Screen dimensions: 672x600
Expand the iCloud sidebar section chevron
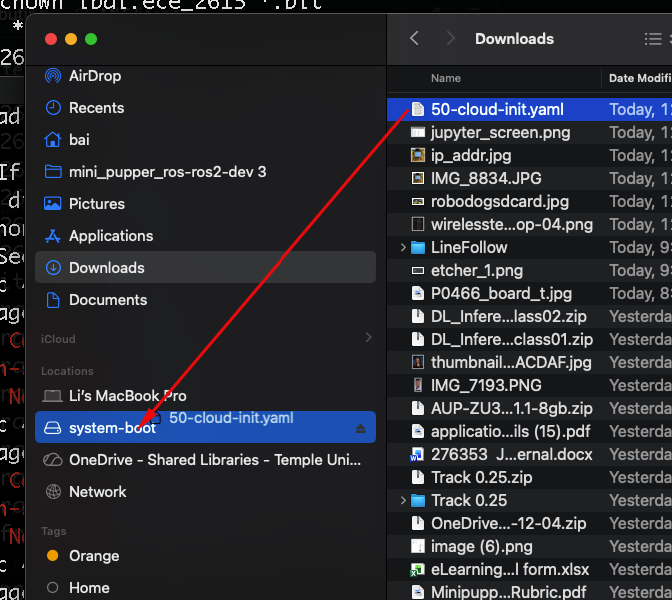tap(368, 339)
